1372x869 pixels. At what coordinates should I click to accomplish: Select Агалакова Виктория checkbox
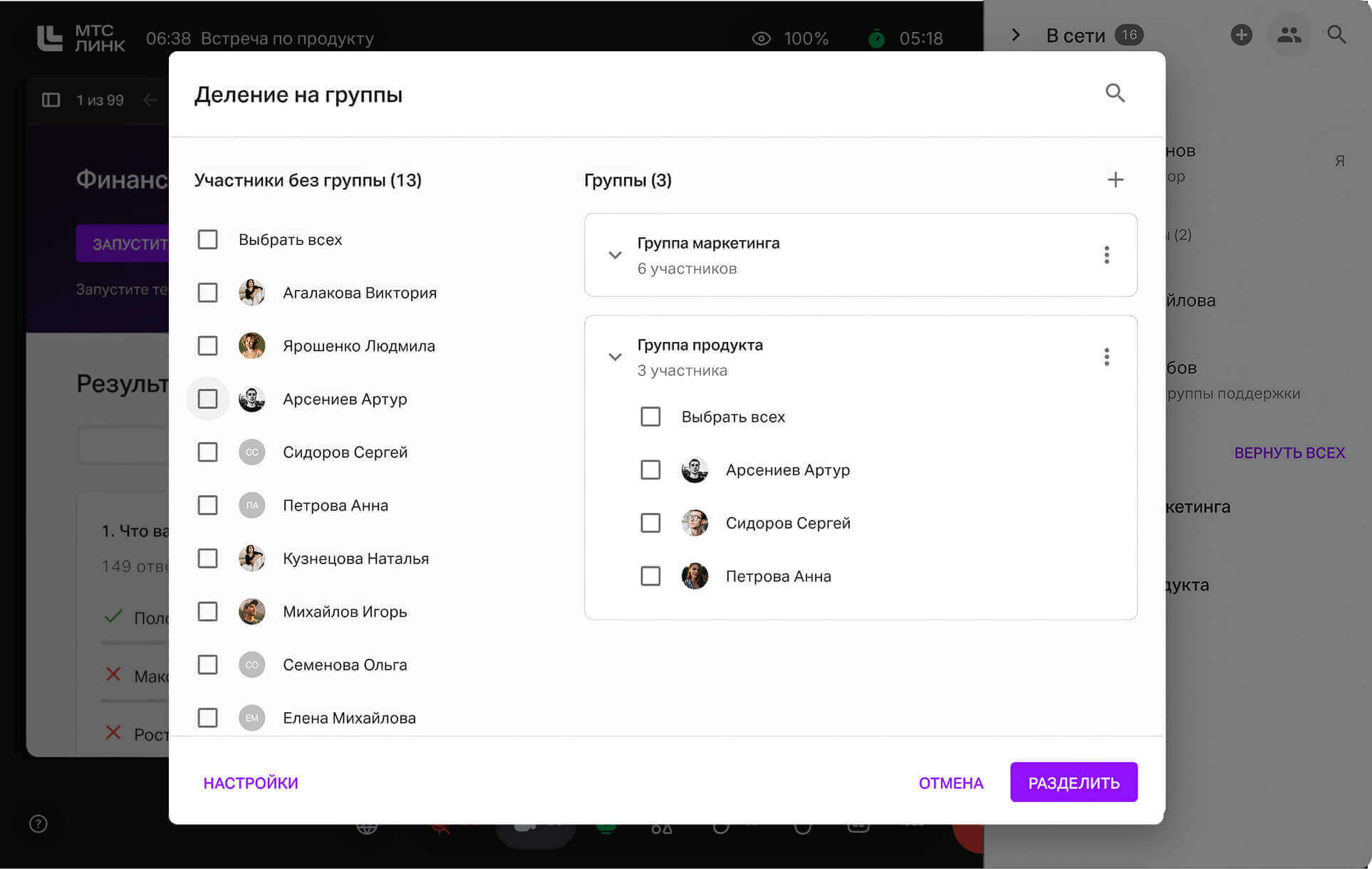pyautogui.click(x=207, y=293)
